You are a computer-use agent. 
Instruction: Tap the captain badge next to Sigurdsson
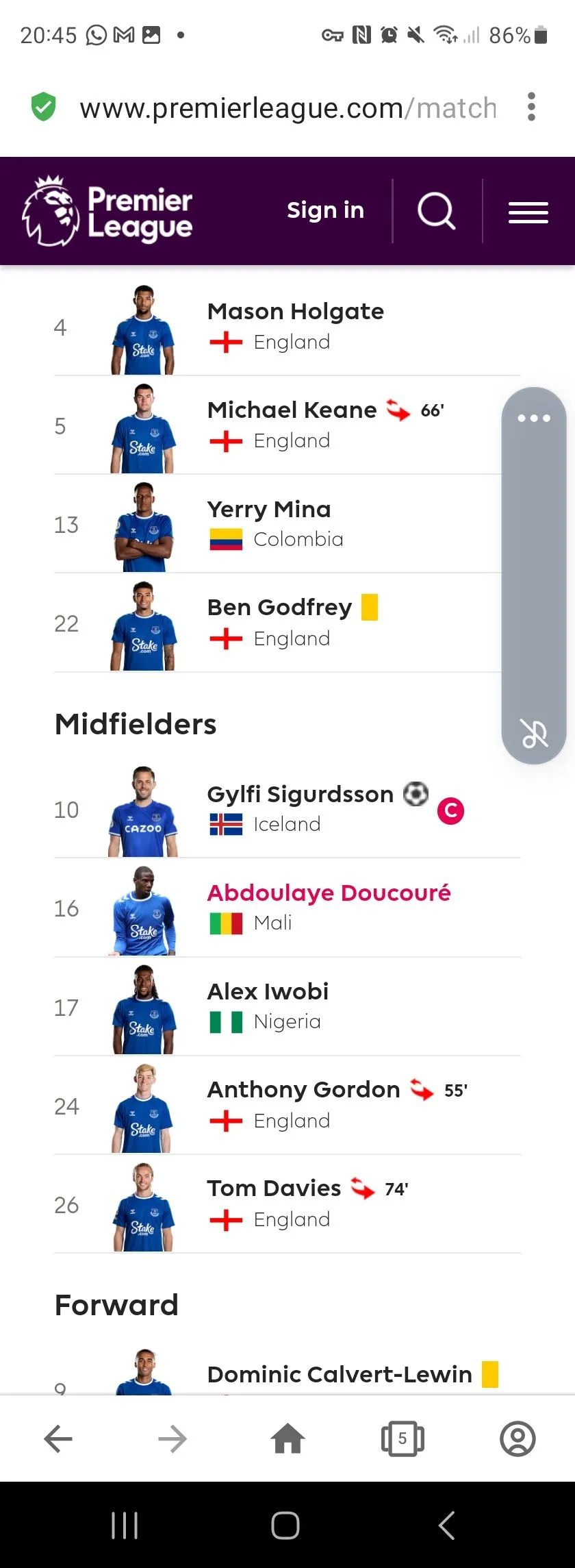[450, 811]
